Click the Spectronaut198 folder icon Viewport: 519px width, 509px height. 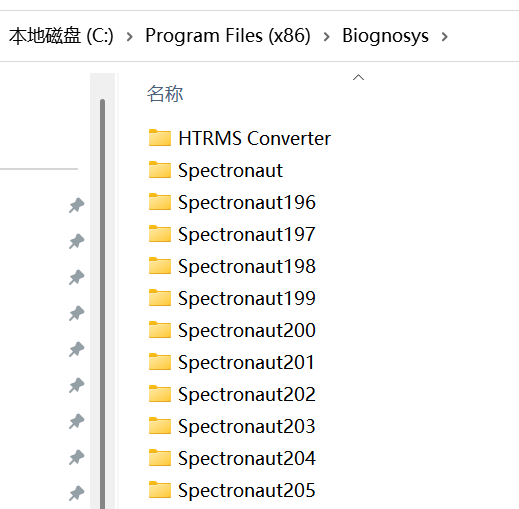click(x=160, y=266)
